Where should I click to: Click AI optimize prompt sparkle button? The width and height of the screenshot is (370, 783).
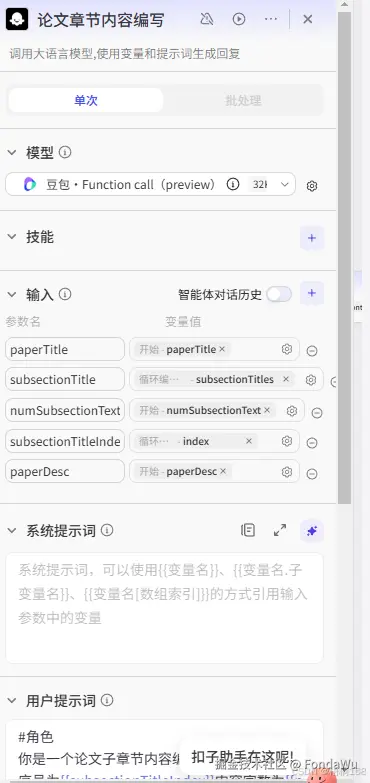tap(312, 531)
